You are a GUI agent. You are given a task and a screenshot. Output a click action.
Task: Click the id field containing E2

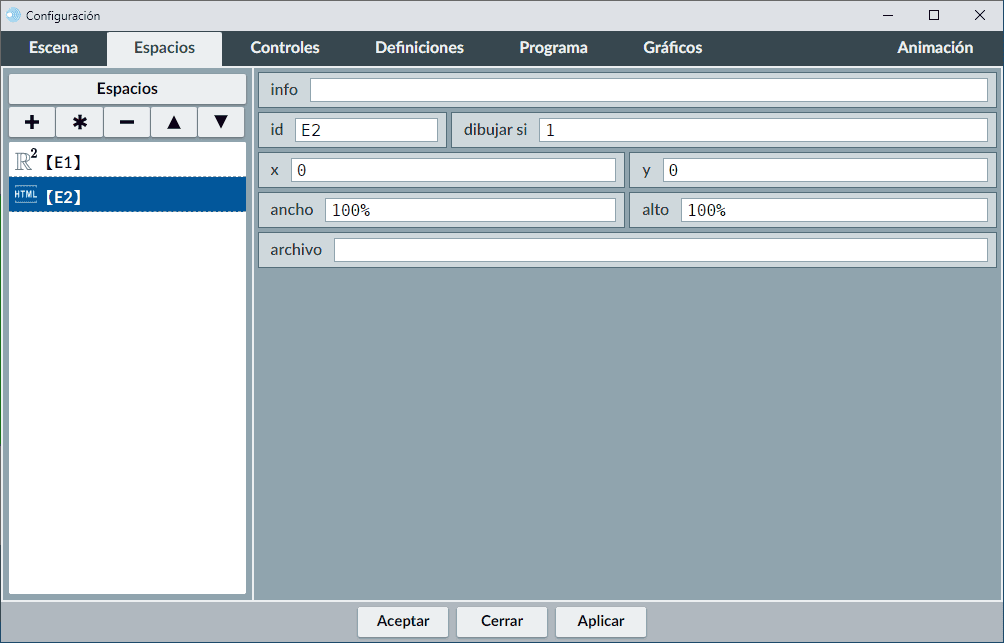[366, 130]
